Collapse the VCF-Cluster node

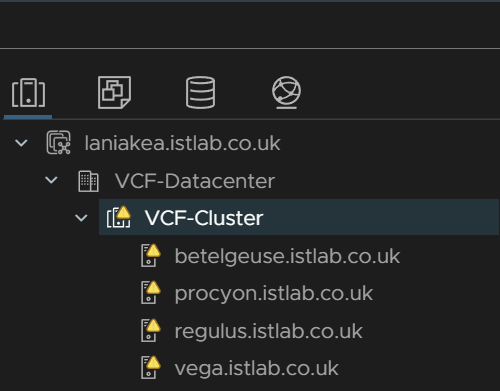81,218
